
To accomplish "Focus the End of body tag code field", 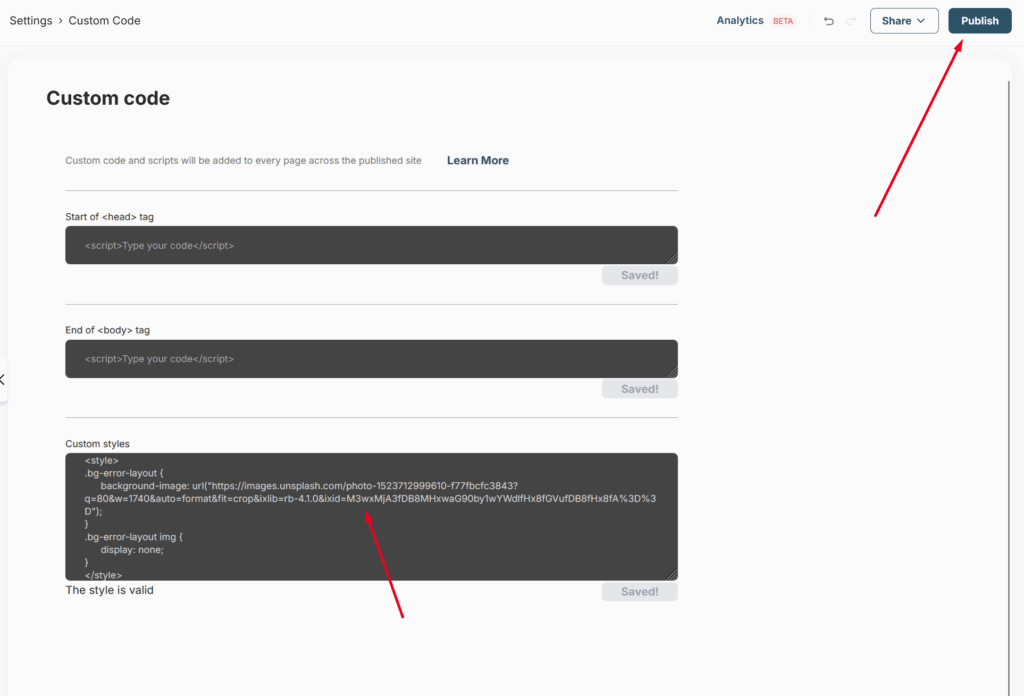I will (x=370, y=359).
